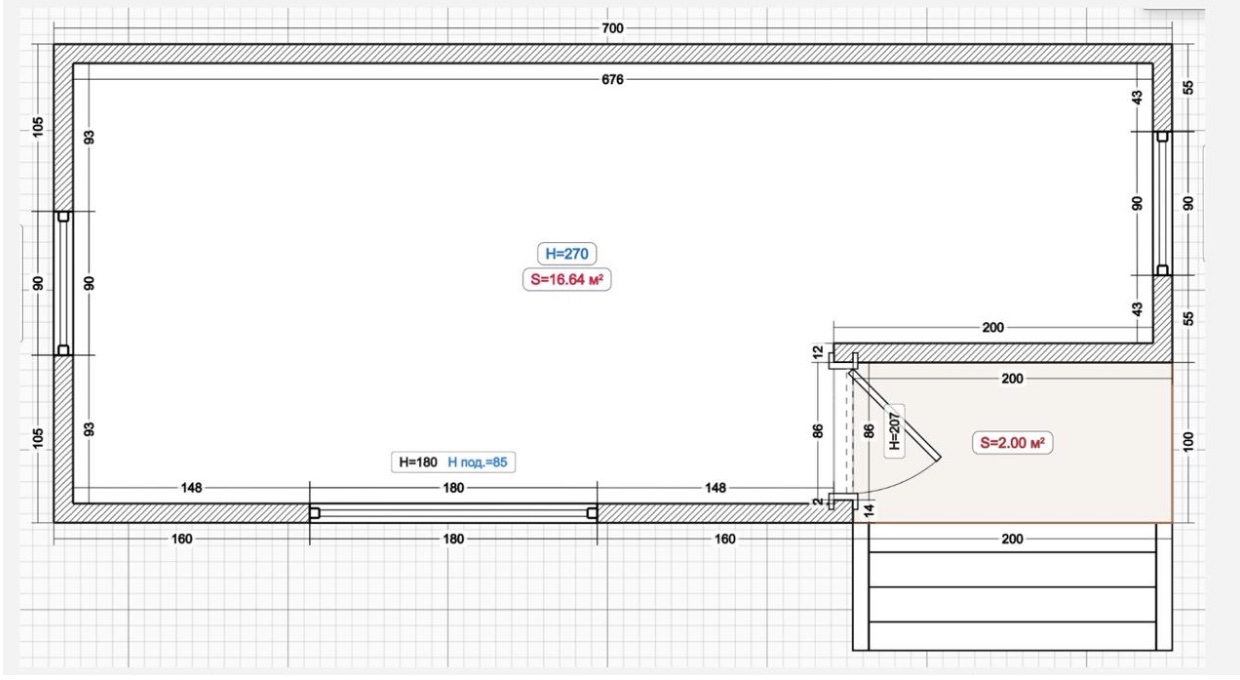Select the porch staircase steps
The height and width of the screenshot is (680, 1240).
tap(1011, 586)
